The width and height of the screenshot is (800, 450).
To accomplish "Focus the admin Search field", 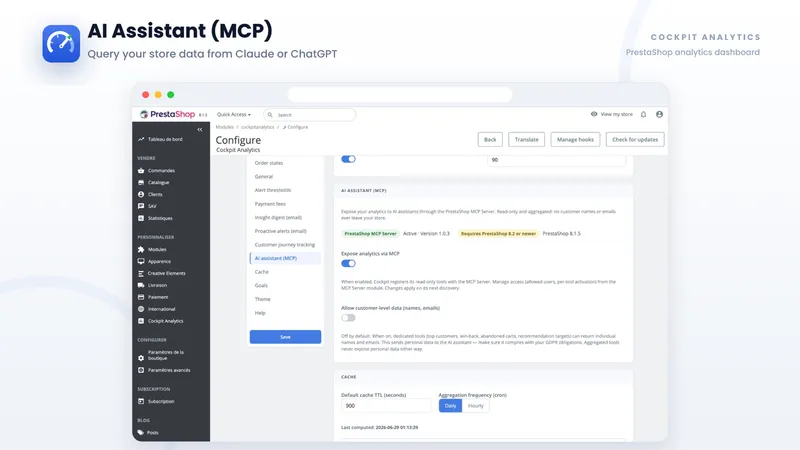I will coord(309,115).
